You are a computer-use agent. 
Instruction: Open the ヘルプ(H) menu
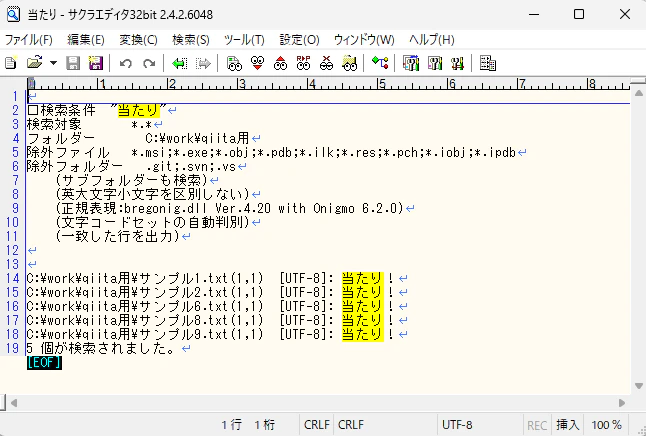(432, 40)
